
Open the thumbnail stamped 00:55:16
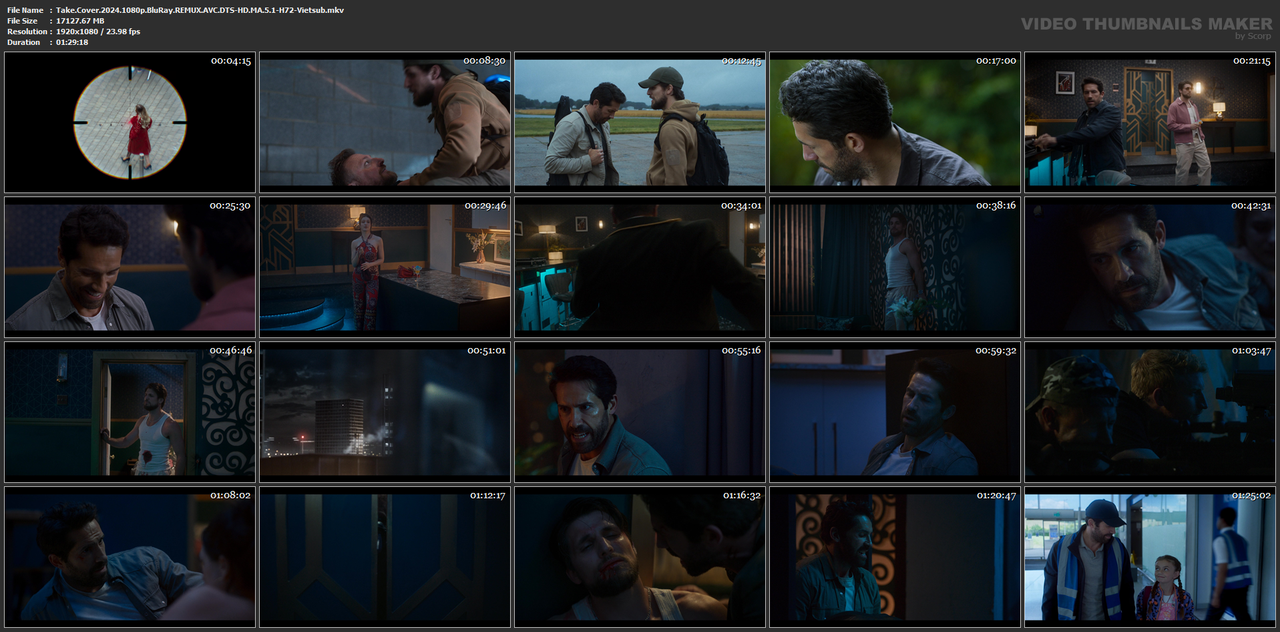coord(640,411)
